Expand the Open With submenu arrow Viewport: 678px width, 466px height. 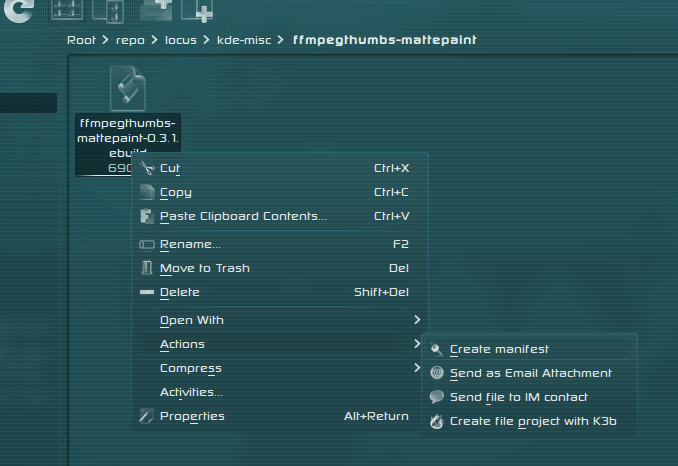point(417,319)
